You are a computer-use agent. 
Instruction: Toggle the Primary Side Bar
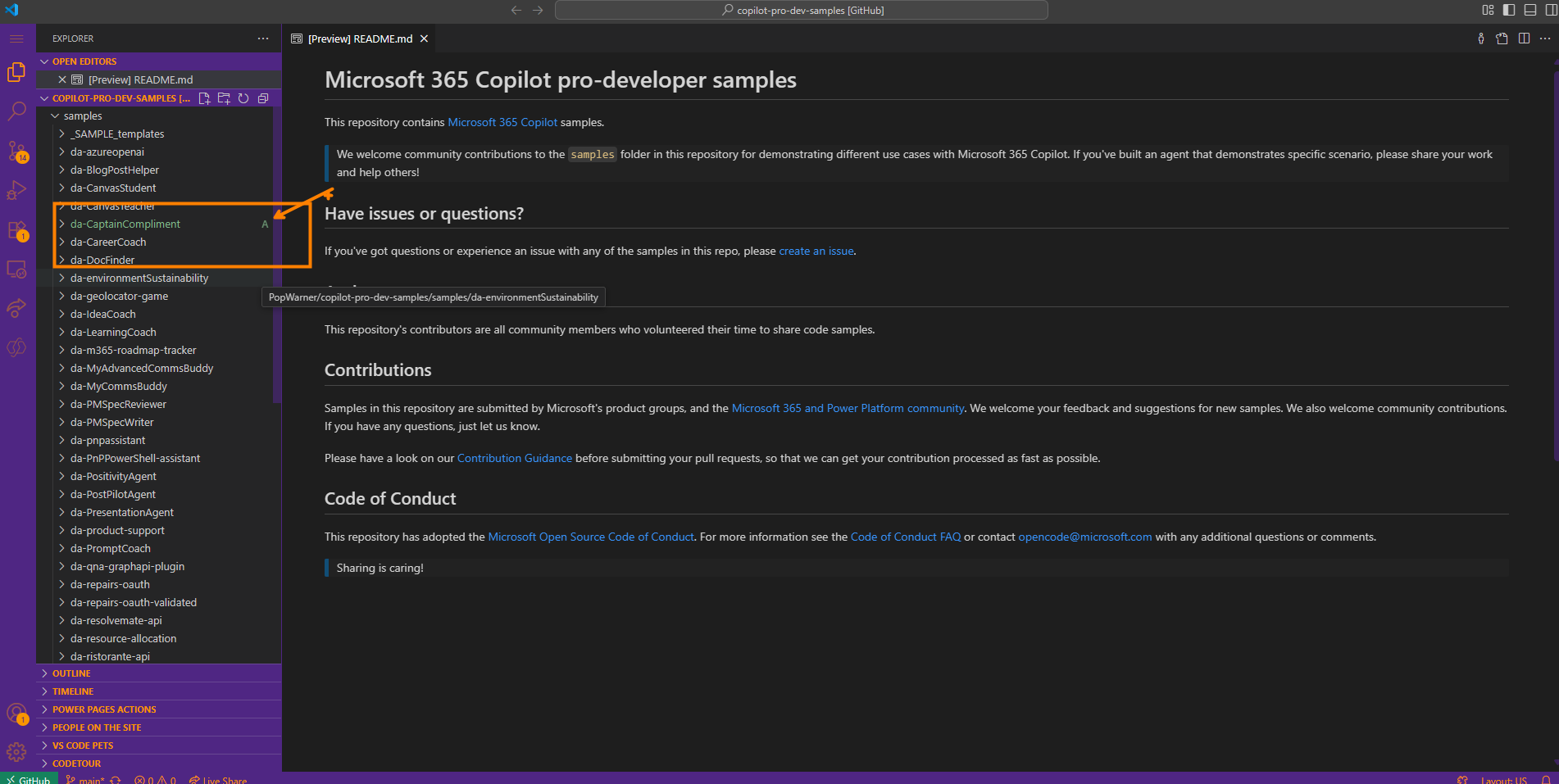[1509, 10]
